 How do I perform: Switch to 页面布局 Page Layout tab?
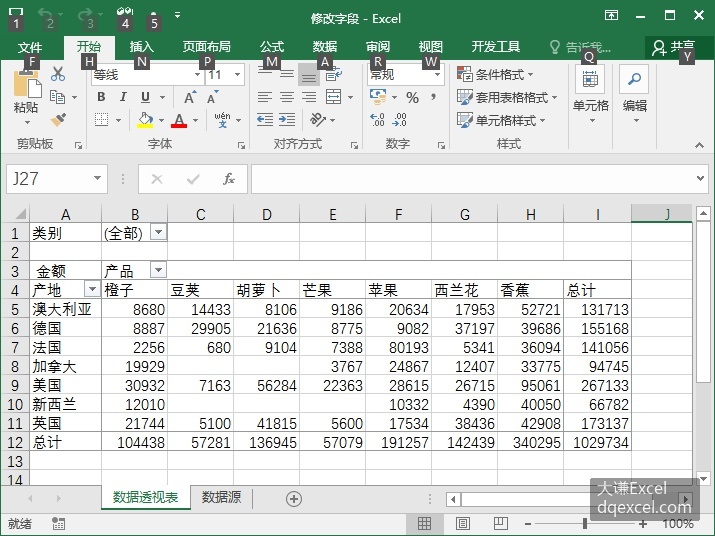pos(207,47)
